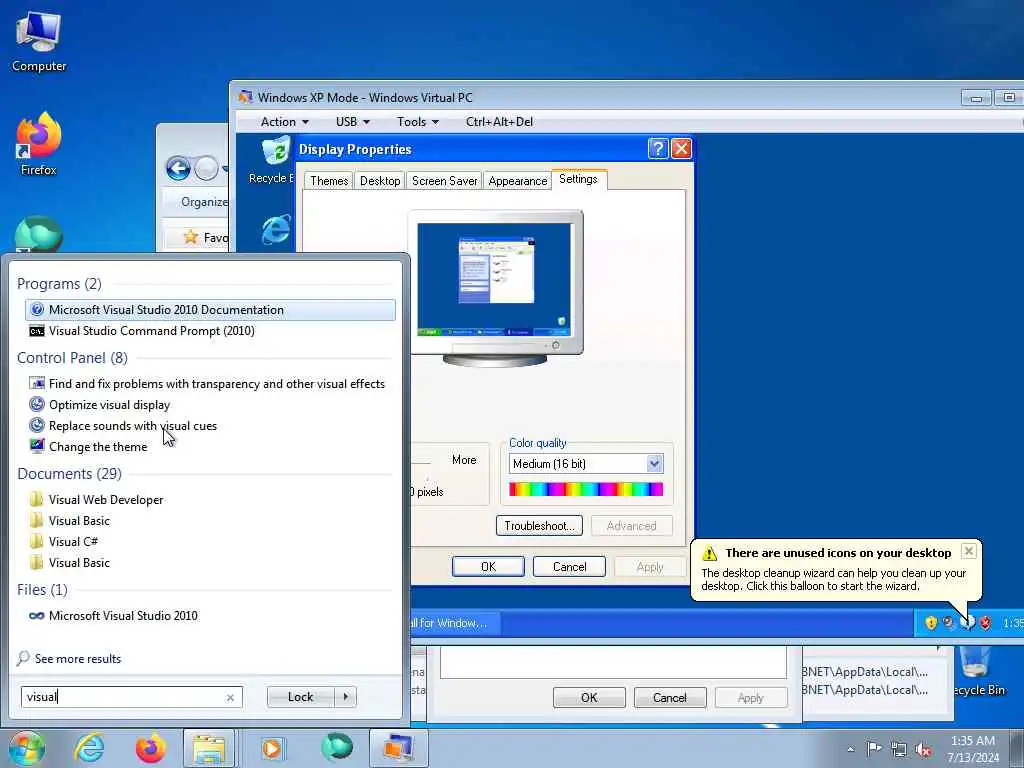Click the back arrow in Explorer window
The image size is (1024, 768).
(x=178, y=169)
